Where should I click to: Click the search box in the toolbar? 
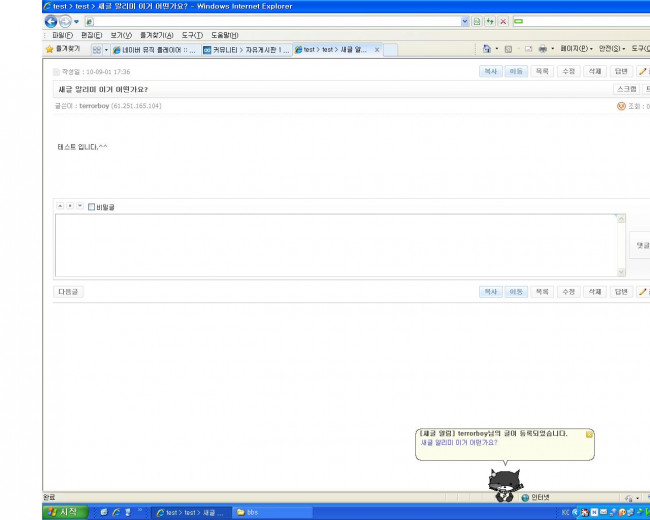(x=582, y=22)
